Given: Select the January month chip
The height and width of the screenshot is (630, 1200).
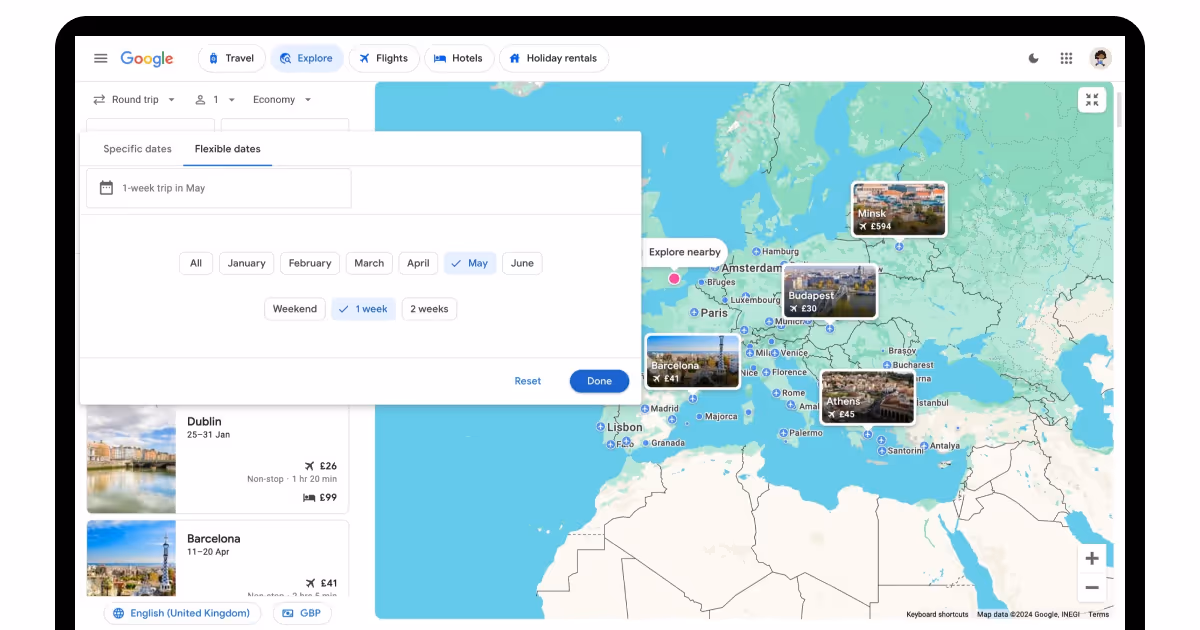Looking at the screenshot, I should 246,263.
